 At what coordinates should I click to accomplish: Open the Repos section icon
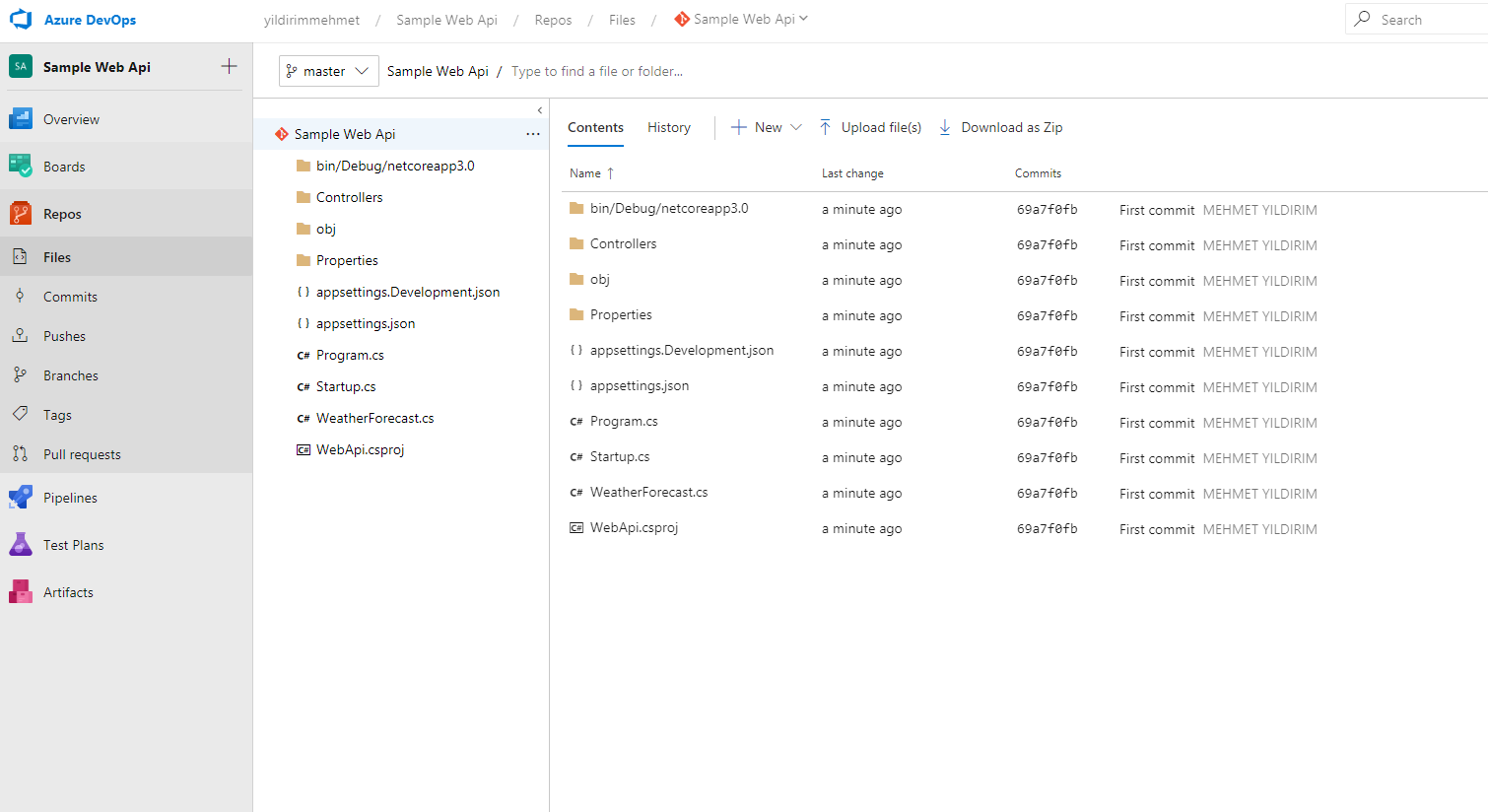(x=21, y=214)
